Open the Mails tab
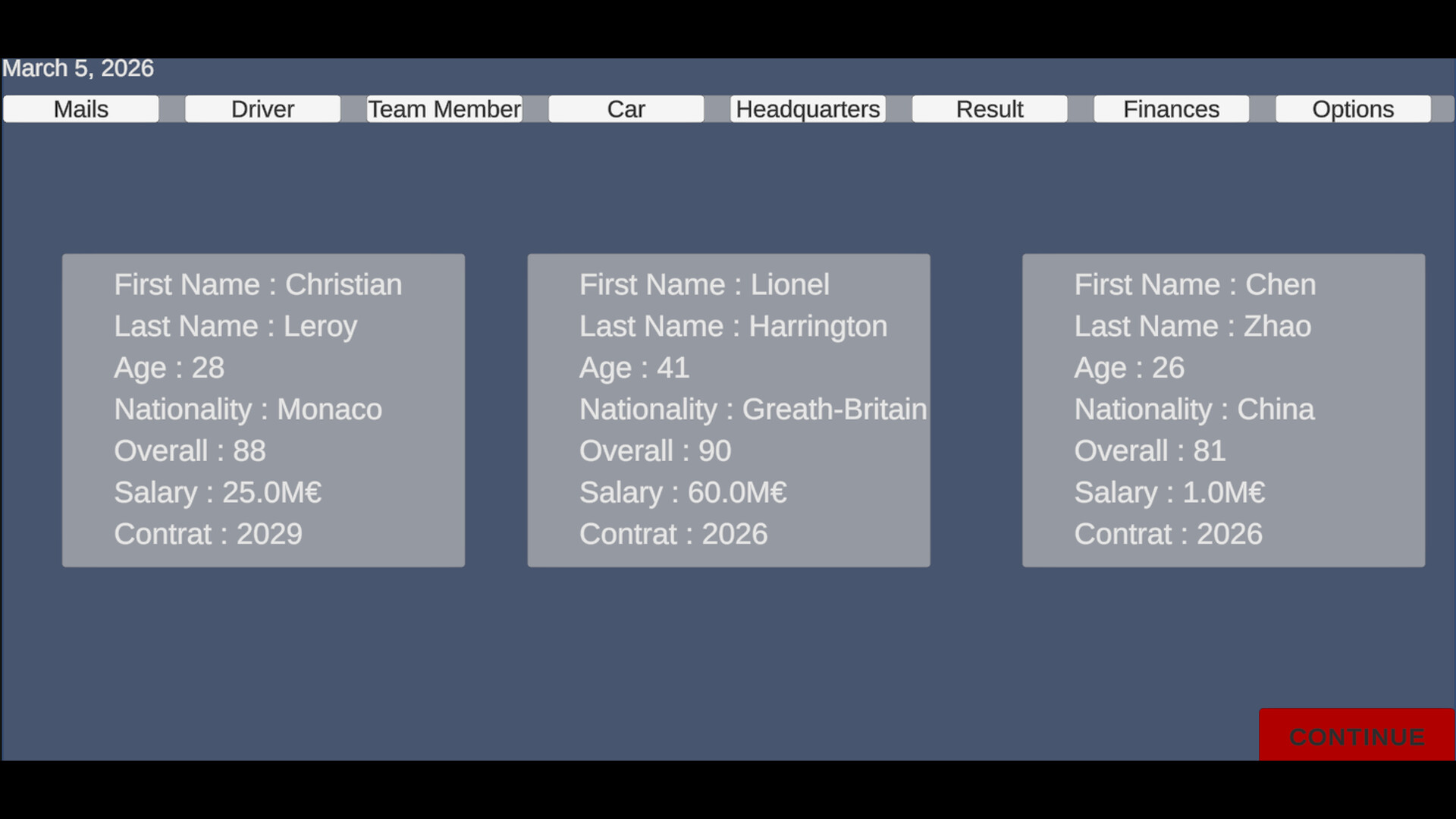This screenshot has width=1456, height=819. (x=80, y=109)
